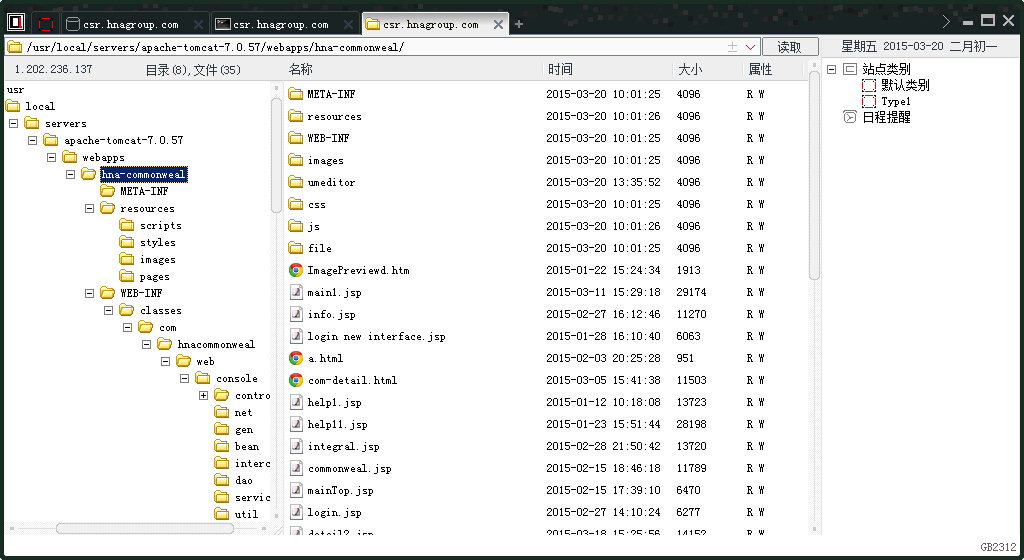
Task: Open the META-INF folder icon in file list
Action: click(296, 94)
